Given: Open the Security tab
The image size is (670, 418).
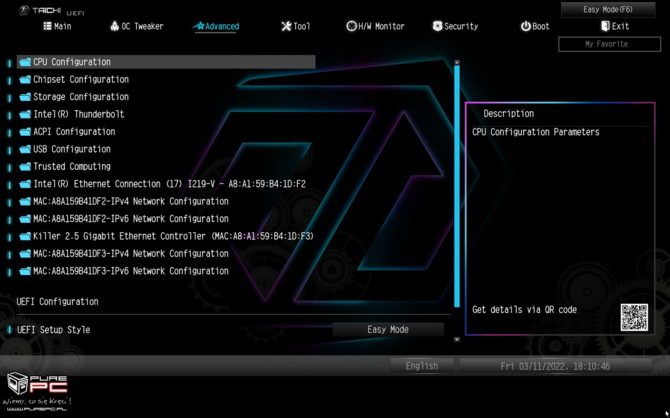Looking at the screenshot, I should tap(455, 26).
